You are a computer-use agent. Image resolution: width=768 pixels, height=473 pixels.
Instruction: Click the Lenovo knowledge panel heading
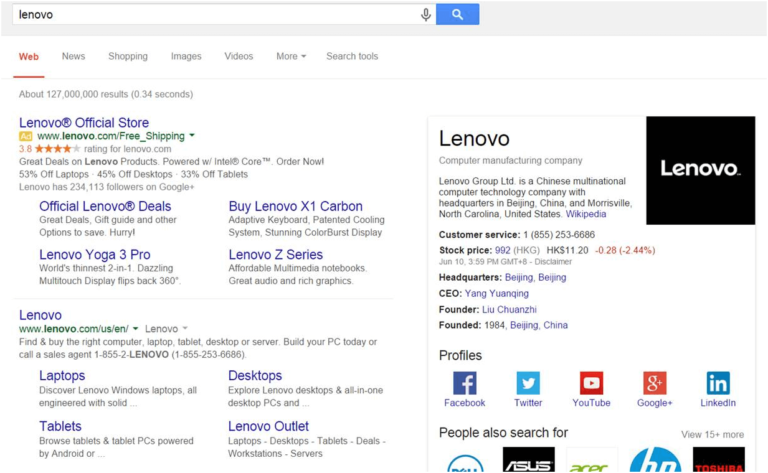click(x=474, y=139)
